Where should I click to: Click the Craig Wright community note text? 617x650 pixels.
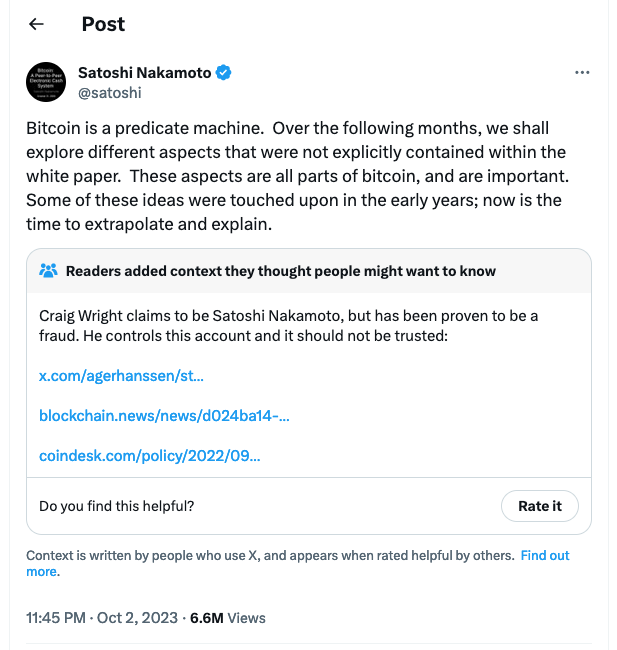[x=289, y=326]
